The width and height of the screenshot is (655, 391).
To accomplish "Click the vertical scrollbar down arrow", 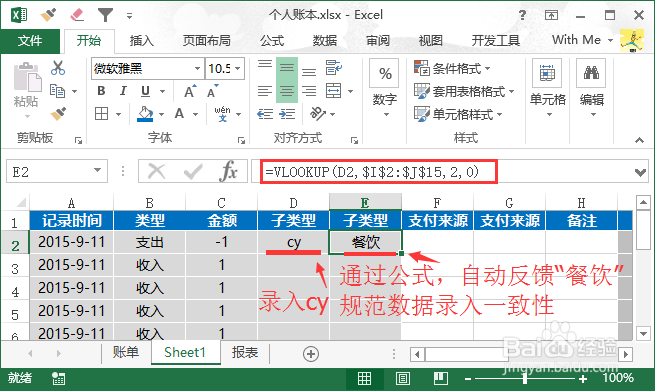I will [643, 333].
